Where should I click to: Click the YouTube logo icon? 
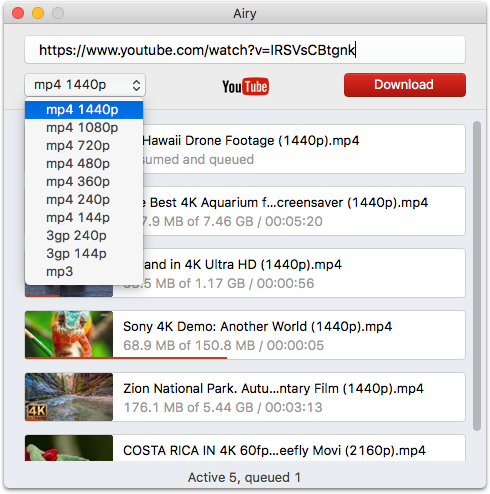coord(245,86)
